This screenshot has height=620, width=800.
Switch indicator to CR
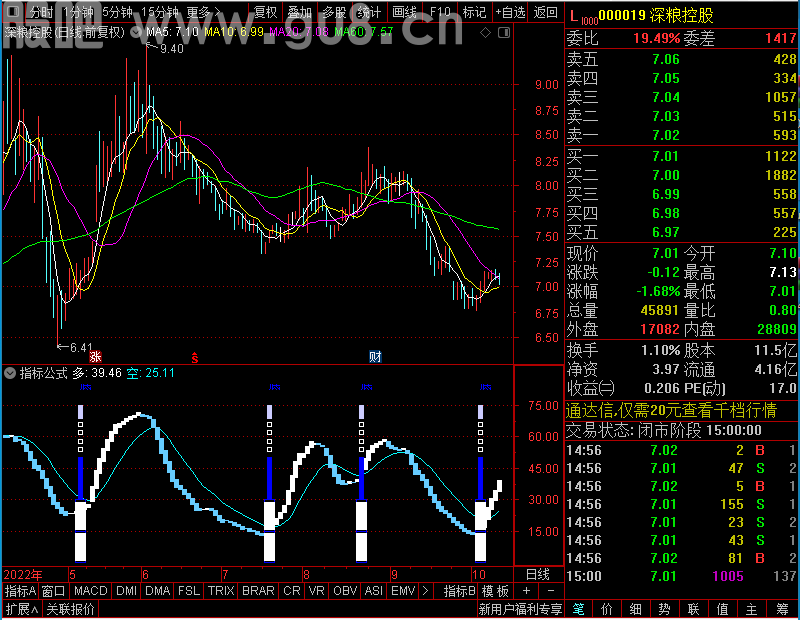292,591
